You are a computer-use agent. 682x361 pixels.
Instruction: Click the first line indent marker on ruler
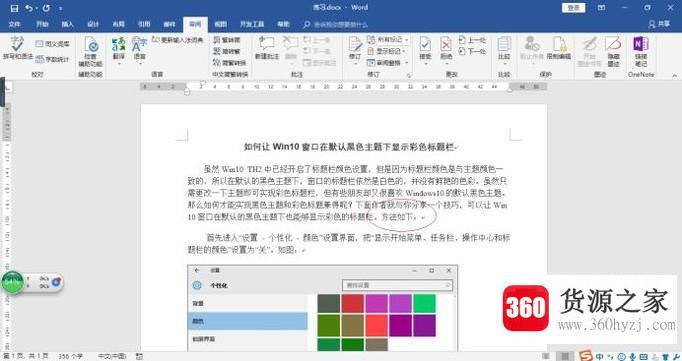point(202,84)
